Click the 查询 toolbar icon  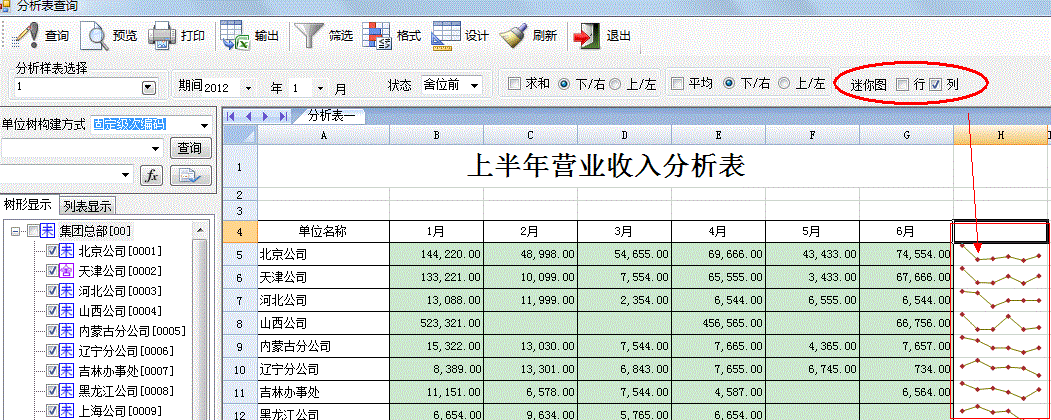click(26, 36)
